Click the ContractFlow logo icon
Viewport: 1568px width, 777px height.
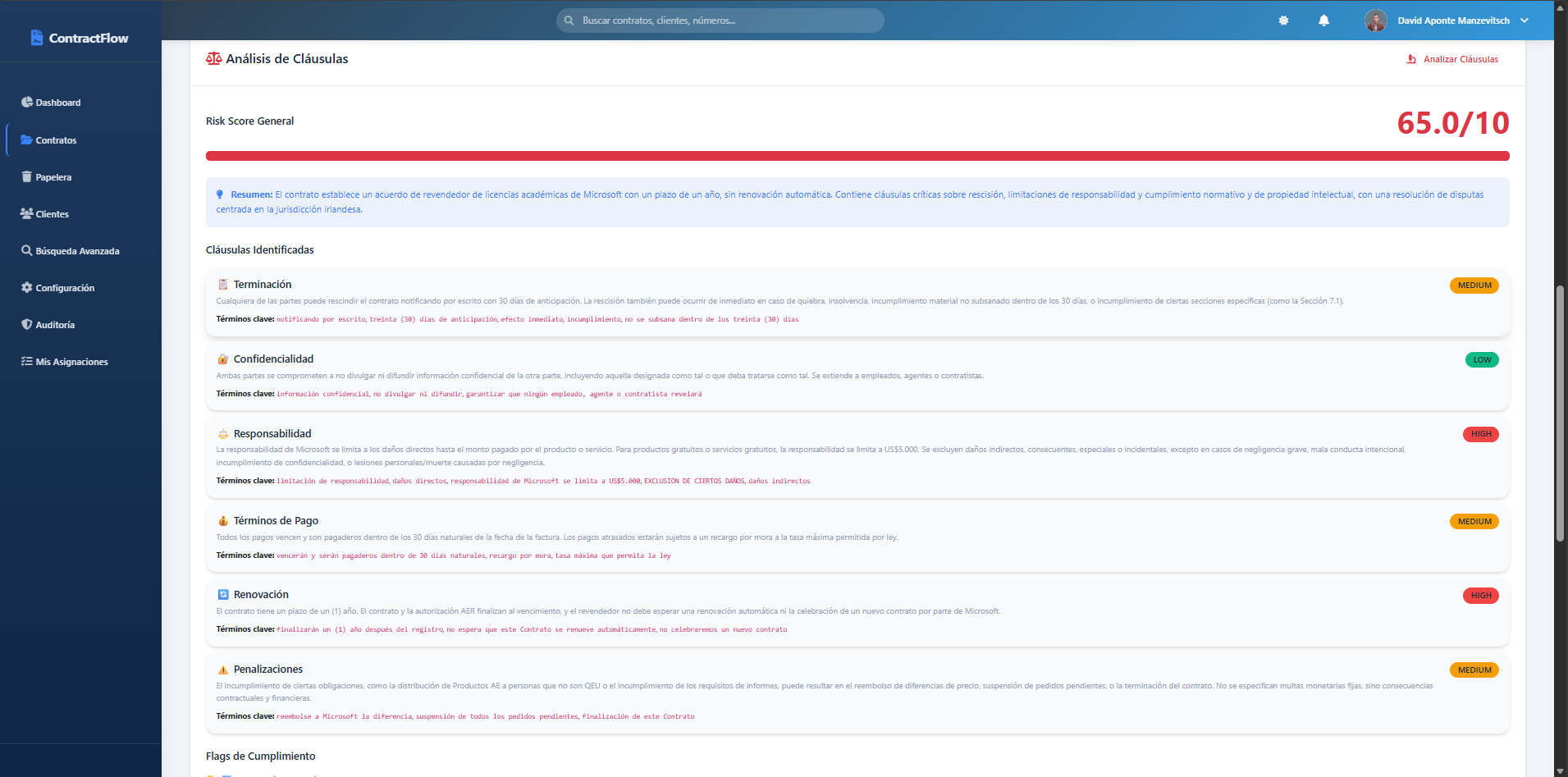(x=36, y=38)
